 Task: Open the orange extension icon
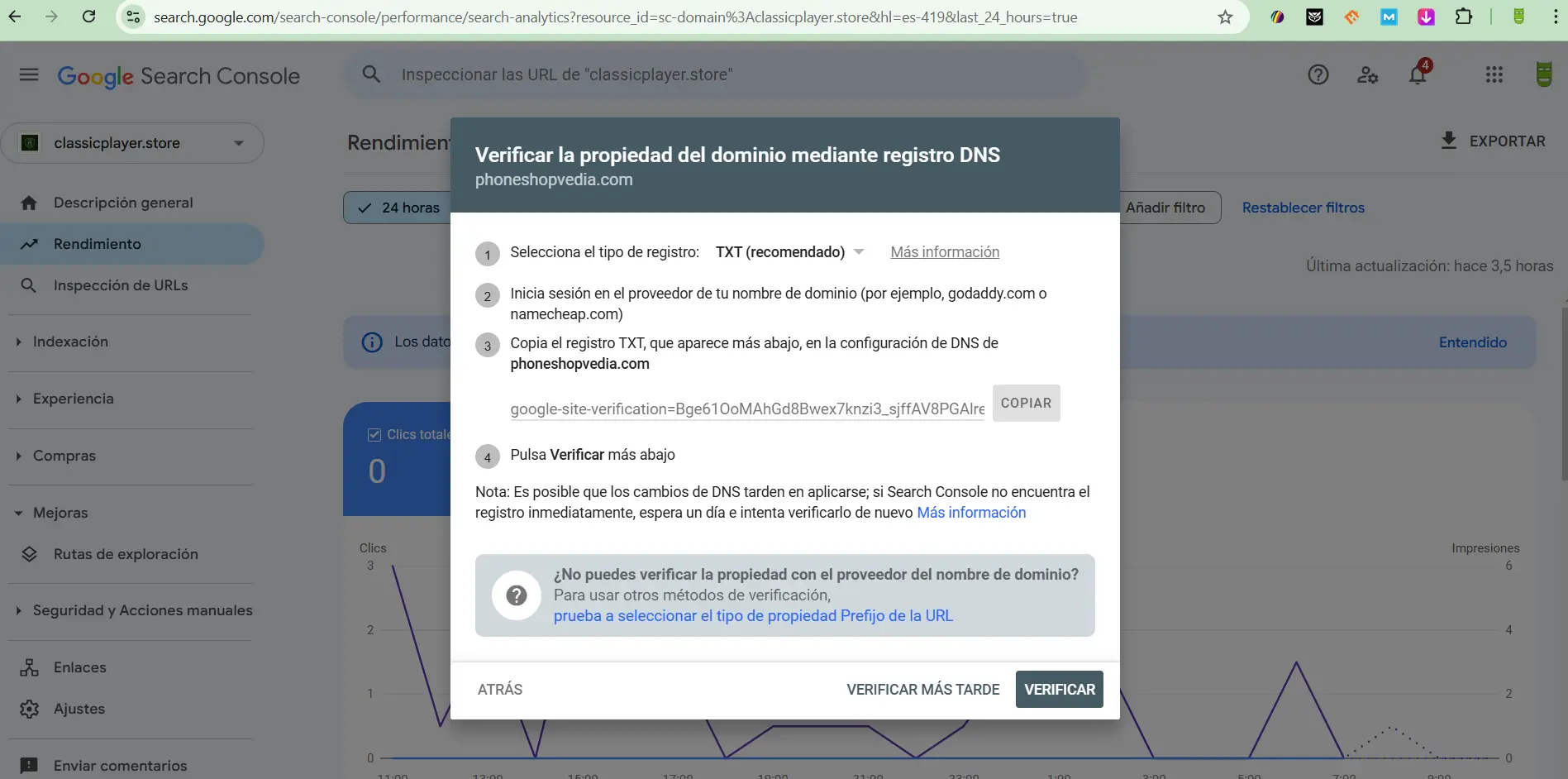[1351, 17]
